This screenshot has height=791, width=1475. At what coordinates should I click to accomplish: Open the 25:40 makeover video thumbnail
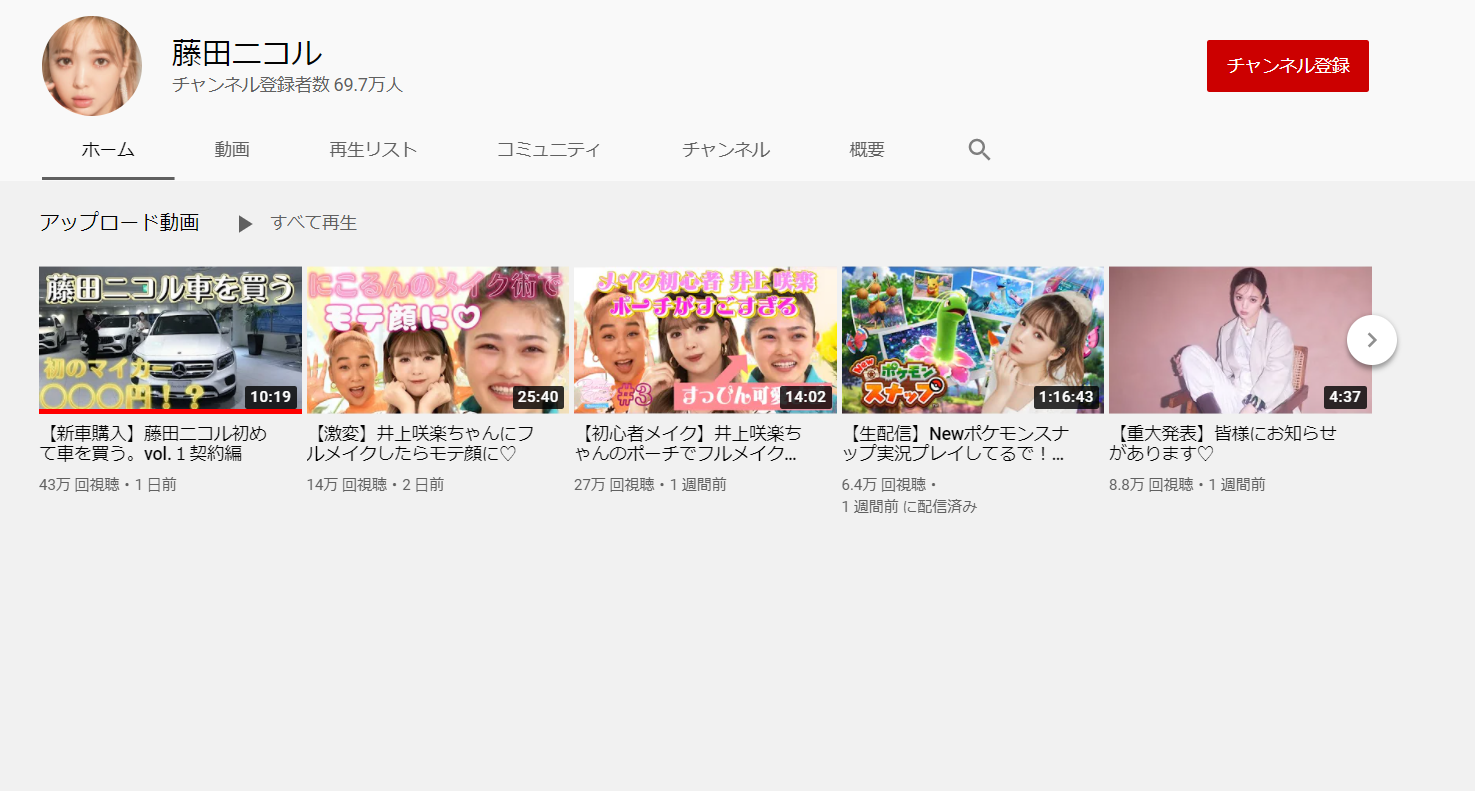(438, 340)
